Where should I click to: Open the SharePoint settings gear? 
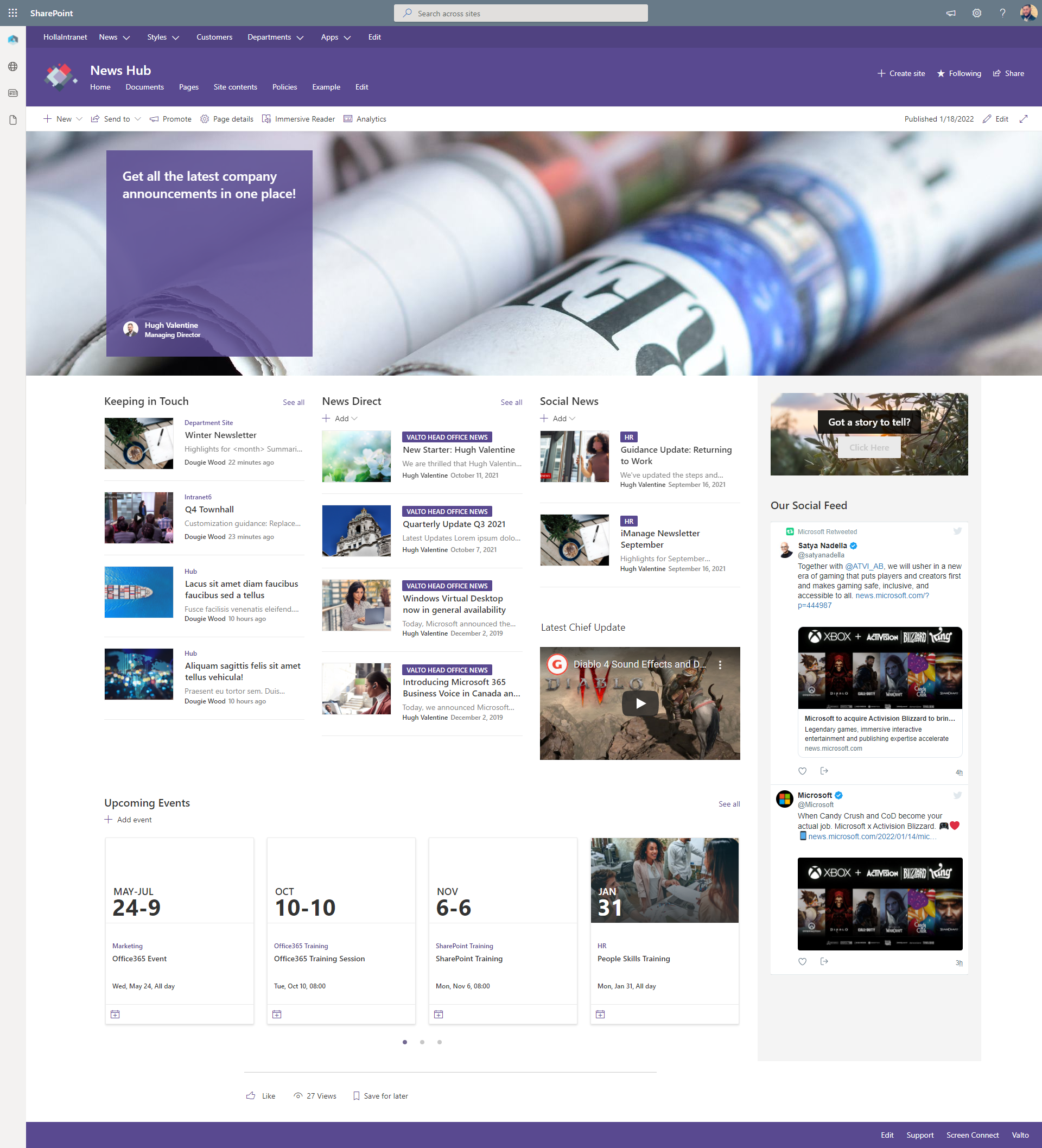(x=976, y=12)
